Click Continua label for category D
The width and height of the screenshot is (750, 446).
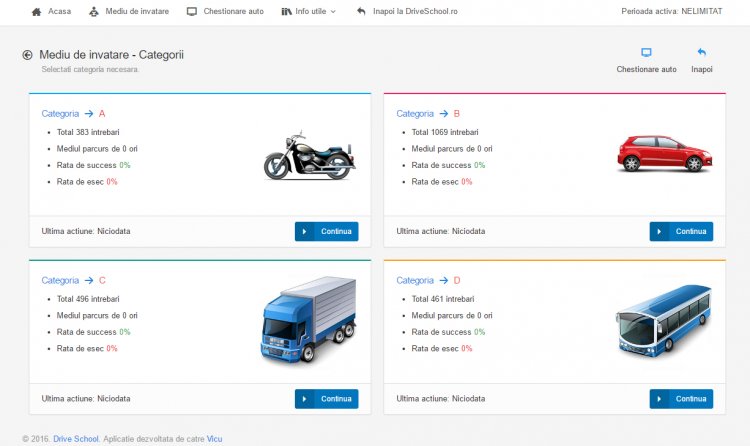(x=691, y=399)
